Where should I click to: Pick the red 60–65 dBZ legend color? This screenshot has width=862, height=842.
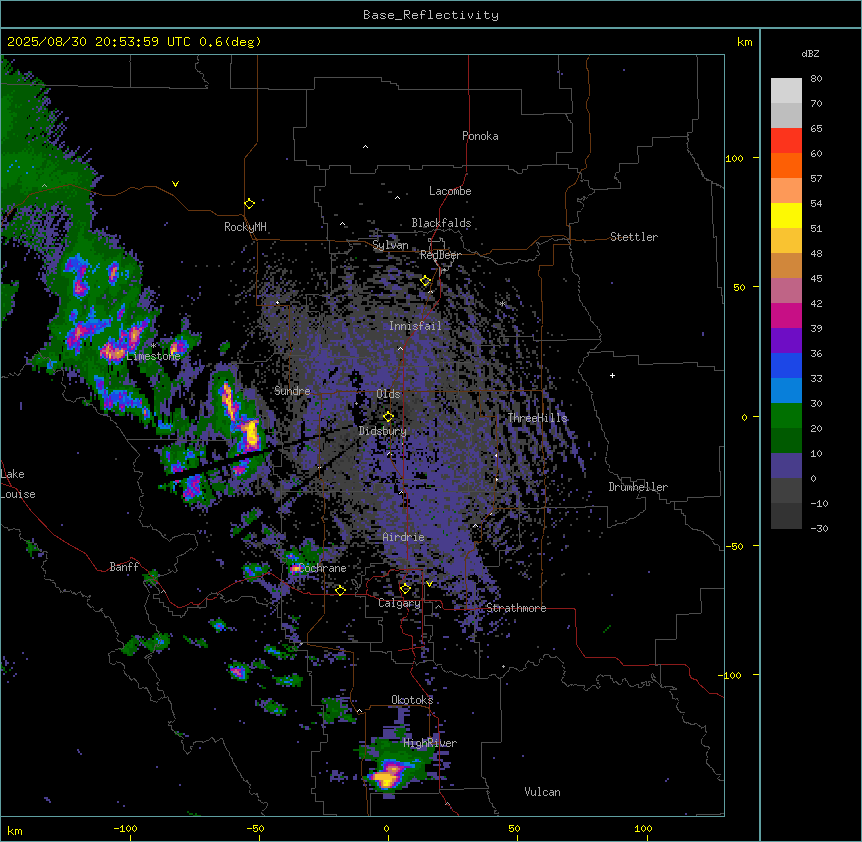coord(786,141)
